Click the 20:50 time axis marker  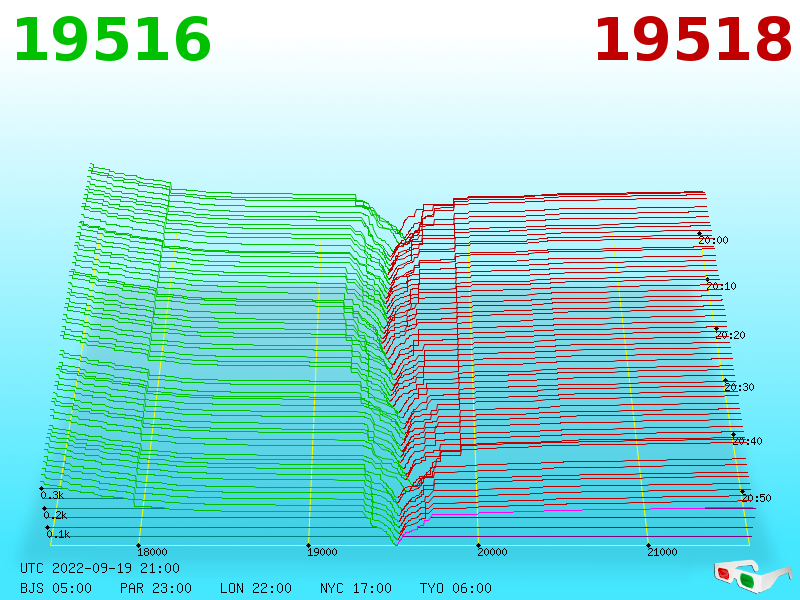(756, 498)
